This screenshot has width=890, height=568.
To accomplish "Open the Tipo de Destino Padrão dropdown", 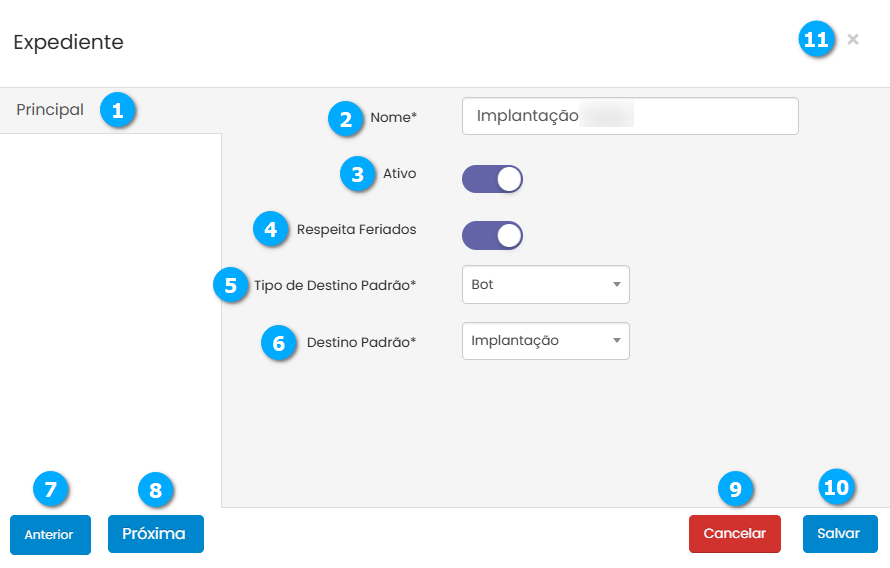I will pyautogui.click(x=545, y=285).
